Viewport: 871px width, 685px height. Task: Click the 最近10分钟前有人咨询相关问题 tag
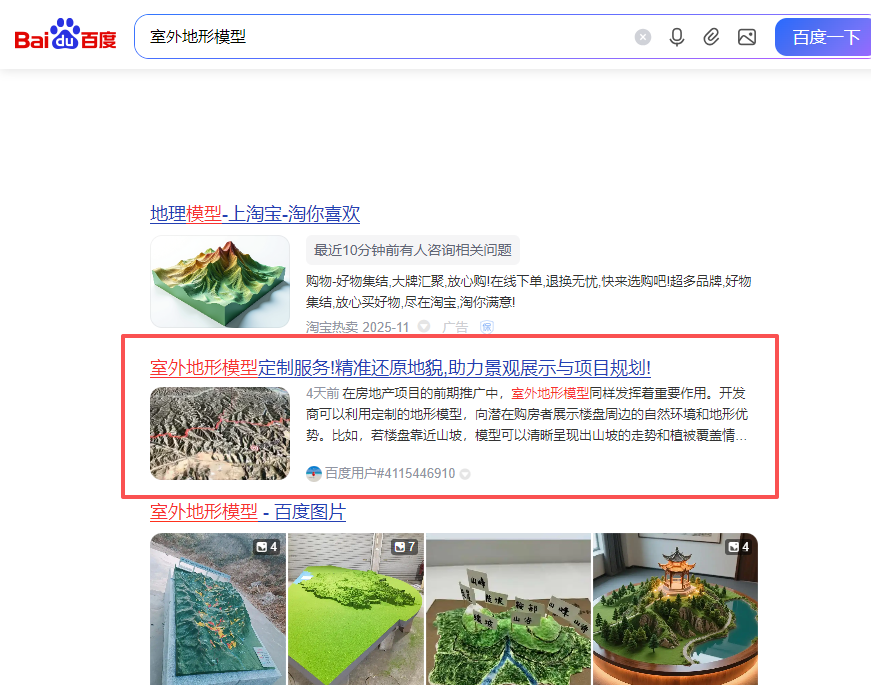(x=413, y=250)
